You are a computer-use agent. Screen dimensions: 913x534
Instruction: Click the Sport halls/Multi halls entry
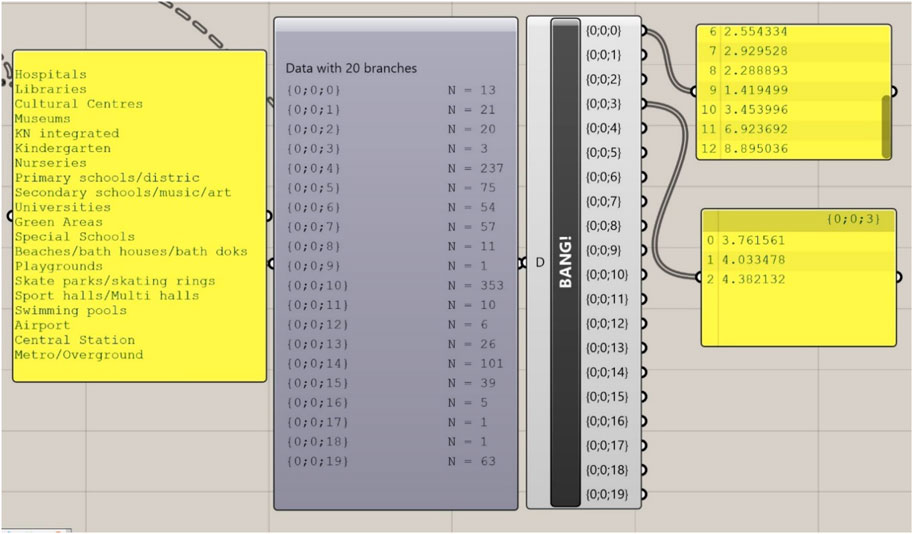point(107,296)
